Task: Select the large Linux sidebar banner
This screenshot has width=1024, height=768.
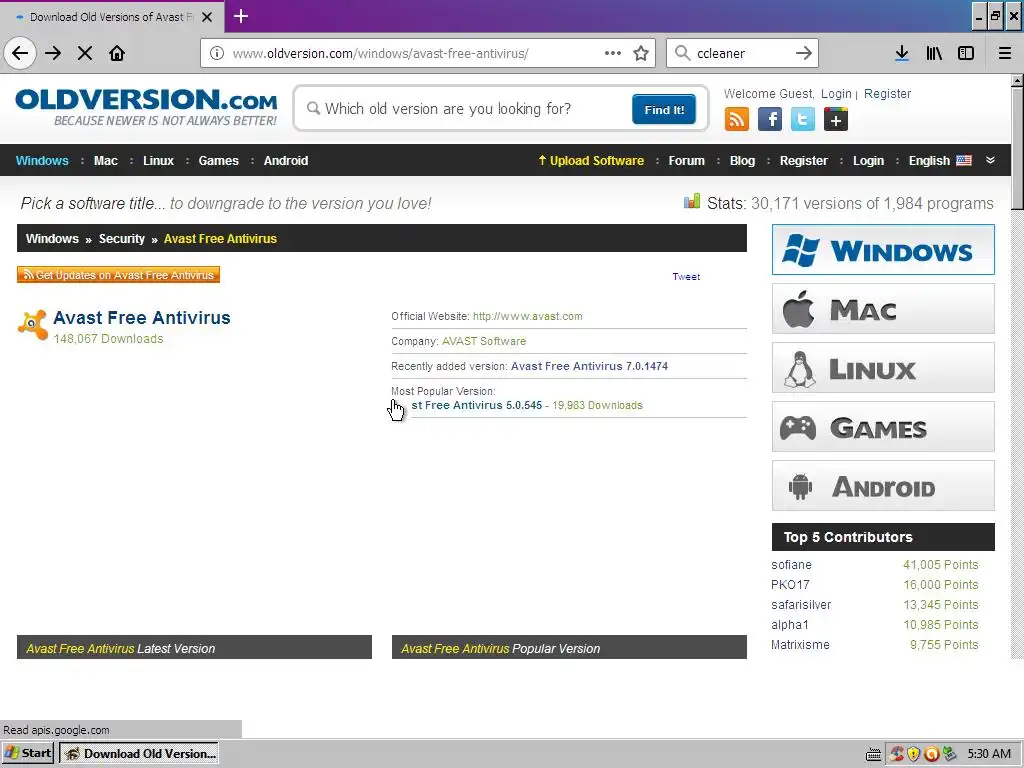Action: point(883,368)
